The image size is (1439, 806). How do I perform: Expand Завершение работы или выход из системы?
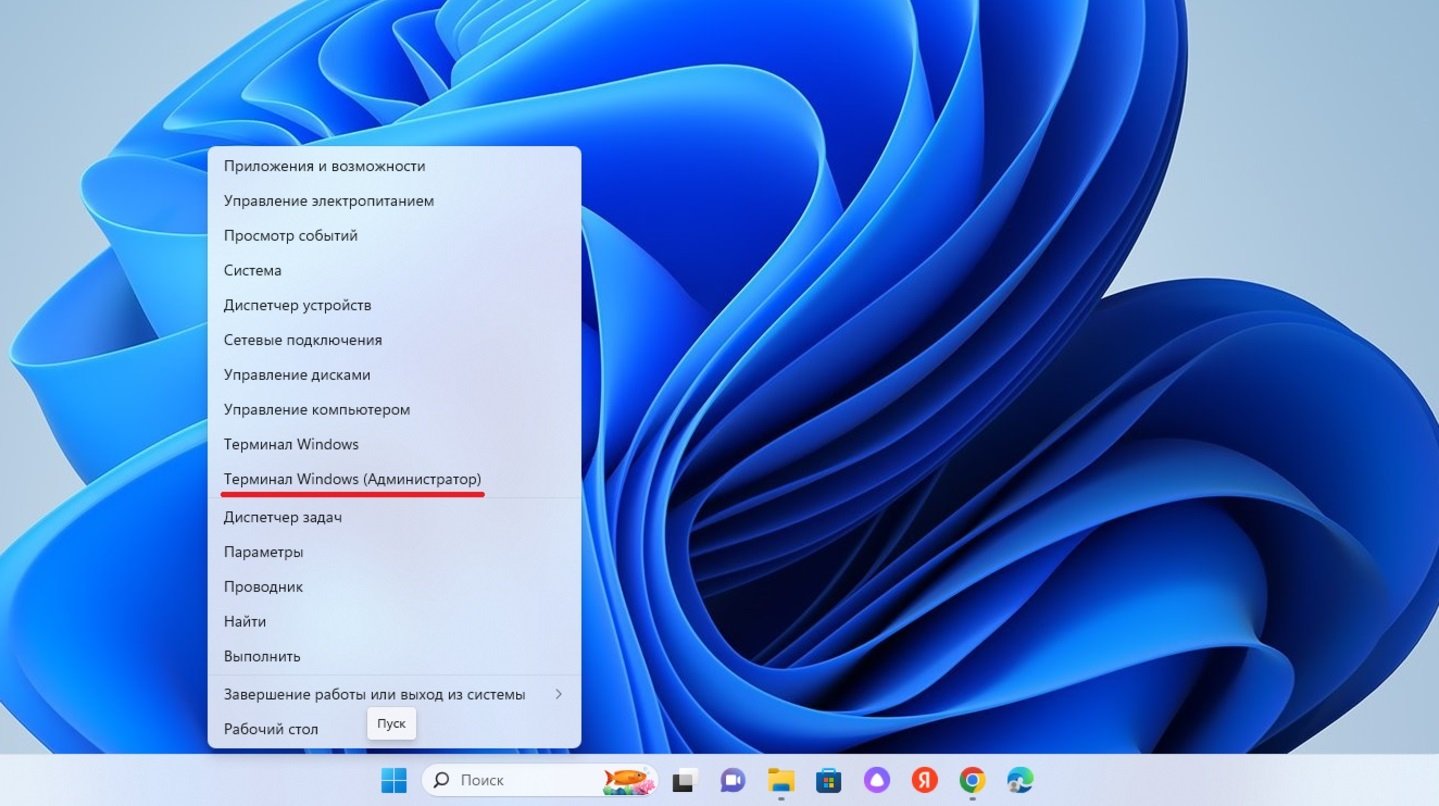(394, 694)
